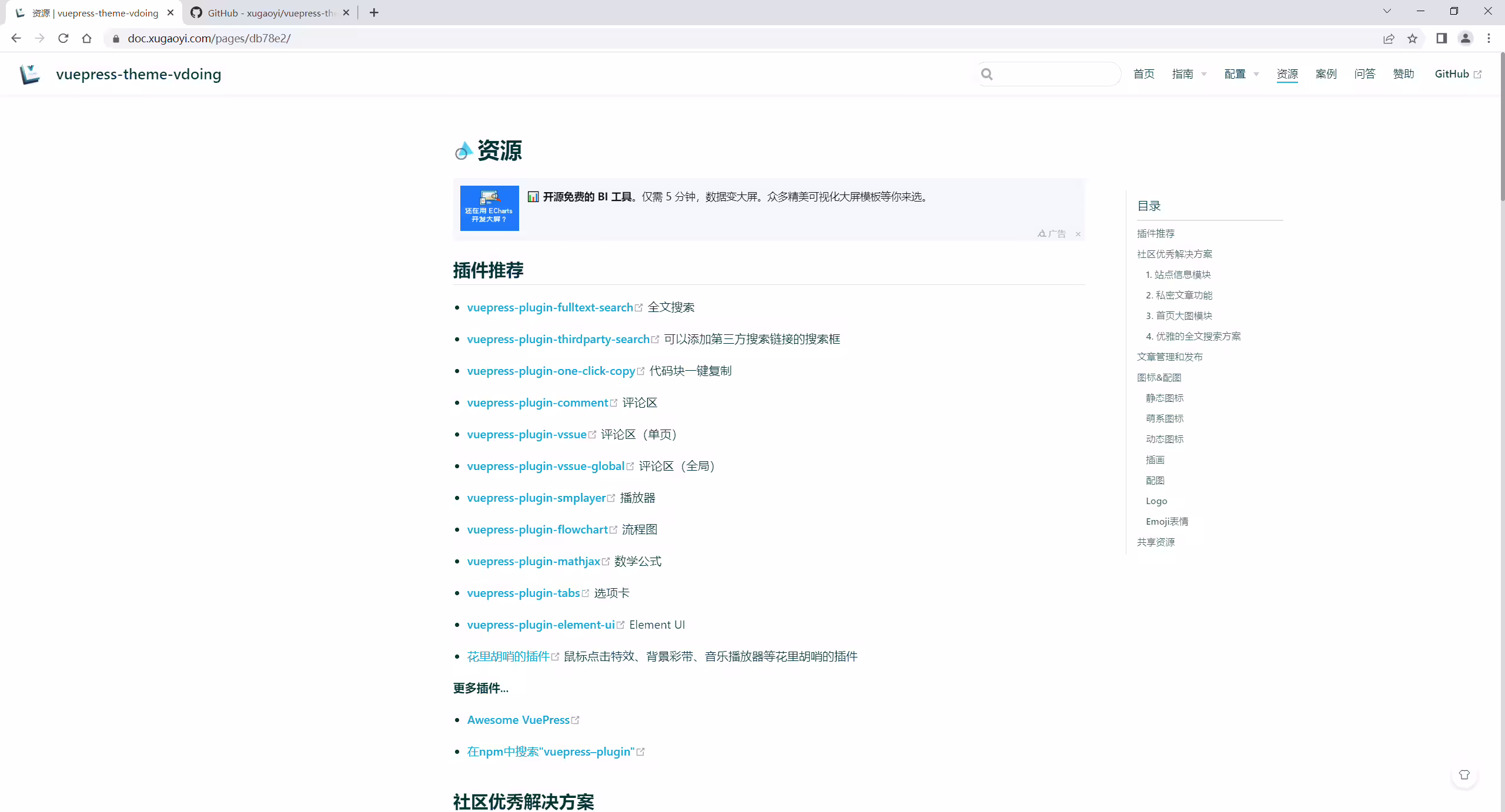
Task: Open vuepress-plugin-comment link
Action: (x=537, y=402)
